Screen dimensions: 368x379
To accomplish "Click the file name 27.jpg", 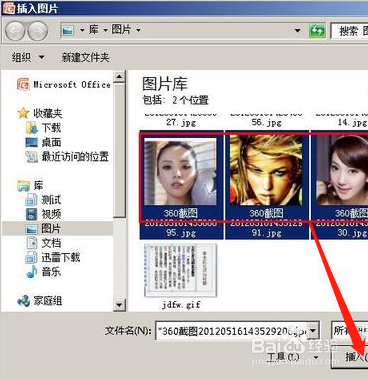I will [181, 123].
